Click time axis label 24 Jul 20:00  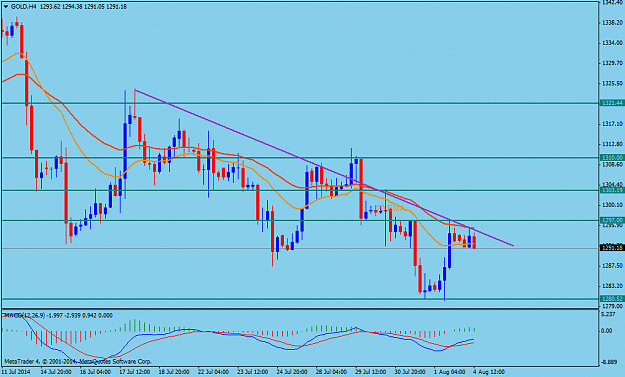(292, 372)
